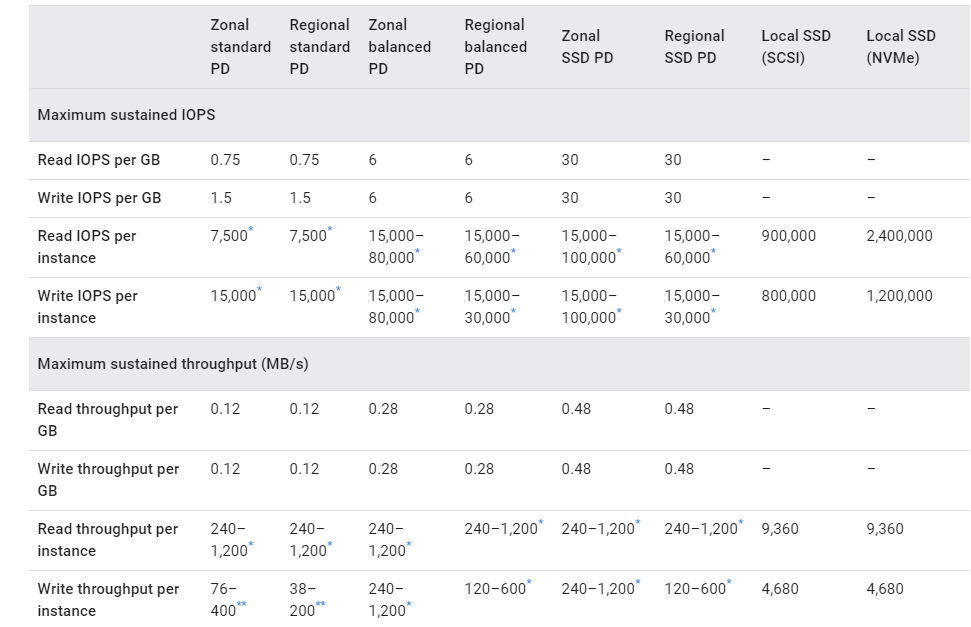Viewport: 971px width, 627px height.
Task: Open footnote after Regional SSD 30,000 write IOPS
Action: (713, 311)
